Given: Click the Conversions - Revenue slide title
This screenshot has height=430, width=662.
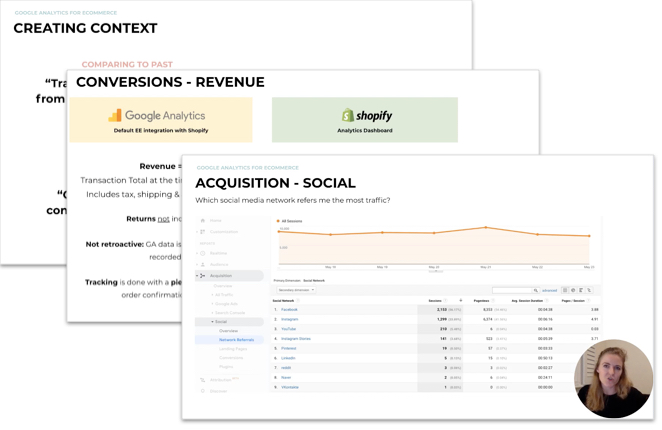Looking at the screenshot, I should pyautogui.click(x=170, y=82).
